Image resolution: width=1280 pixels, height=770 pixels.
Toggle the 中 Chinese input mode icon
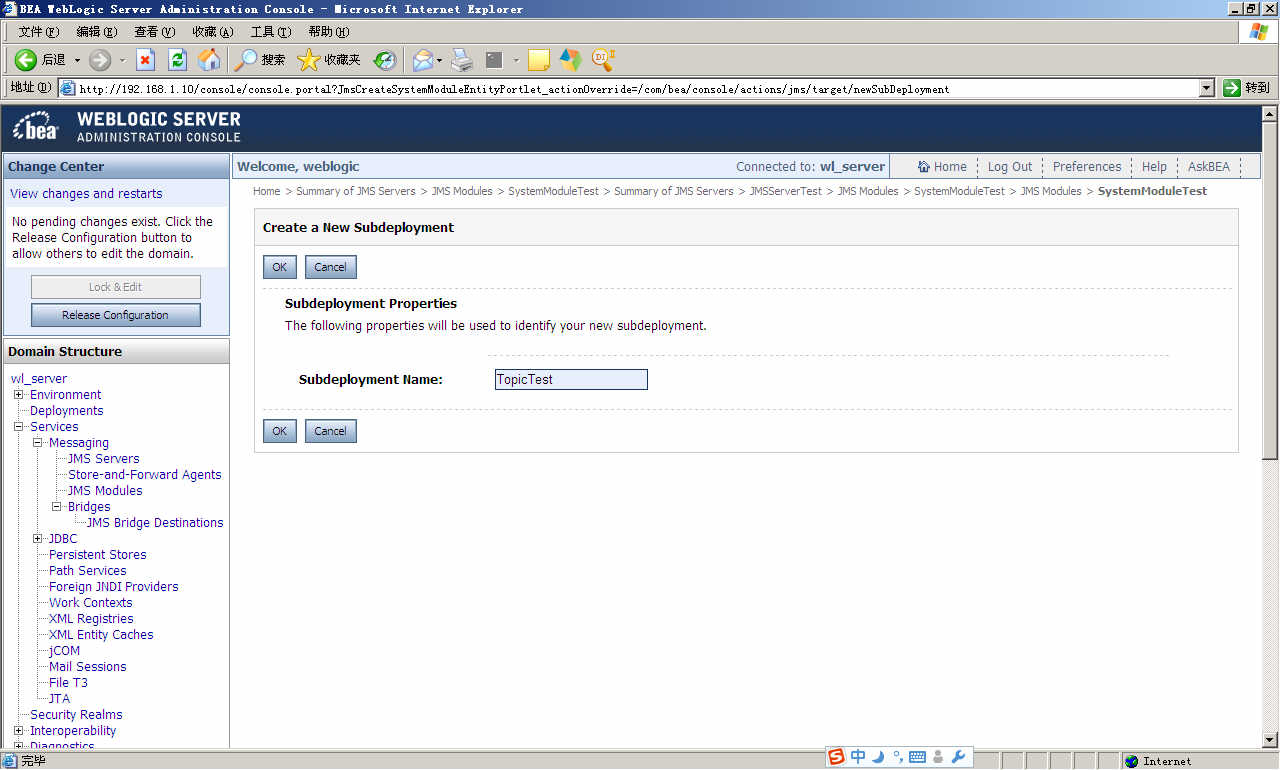pyautogui.click(x=858, y=757)
